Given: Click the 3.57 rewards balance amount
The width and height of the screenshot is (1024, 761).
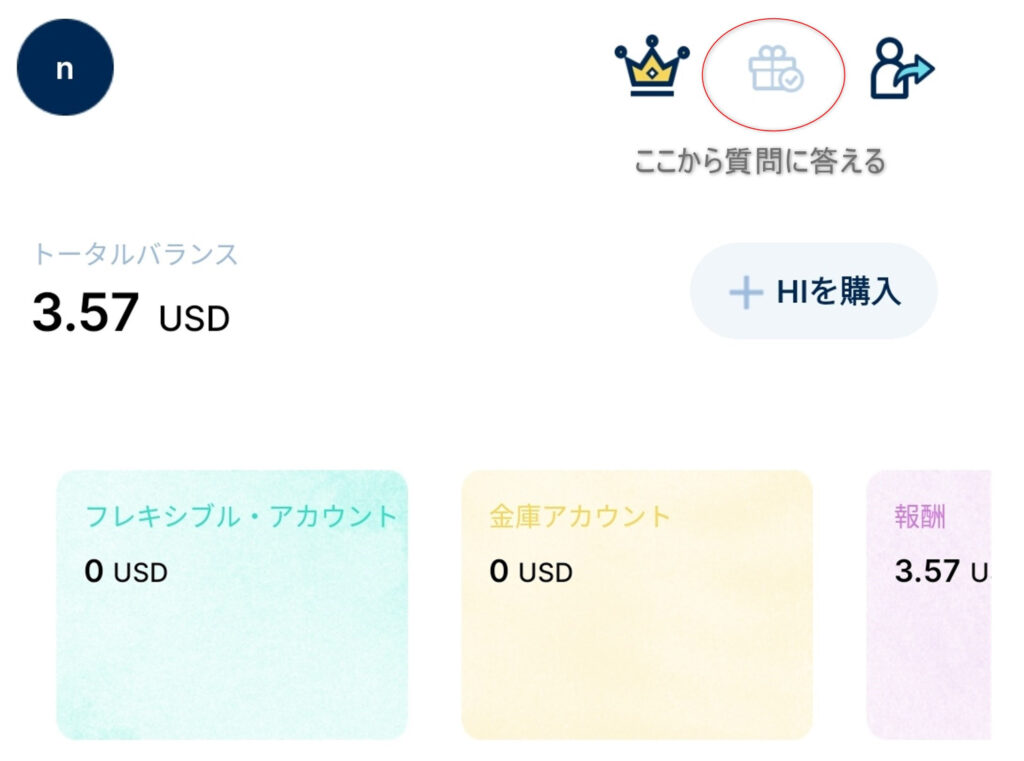Looking at the screenshot, I should tap(927, 572).
